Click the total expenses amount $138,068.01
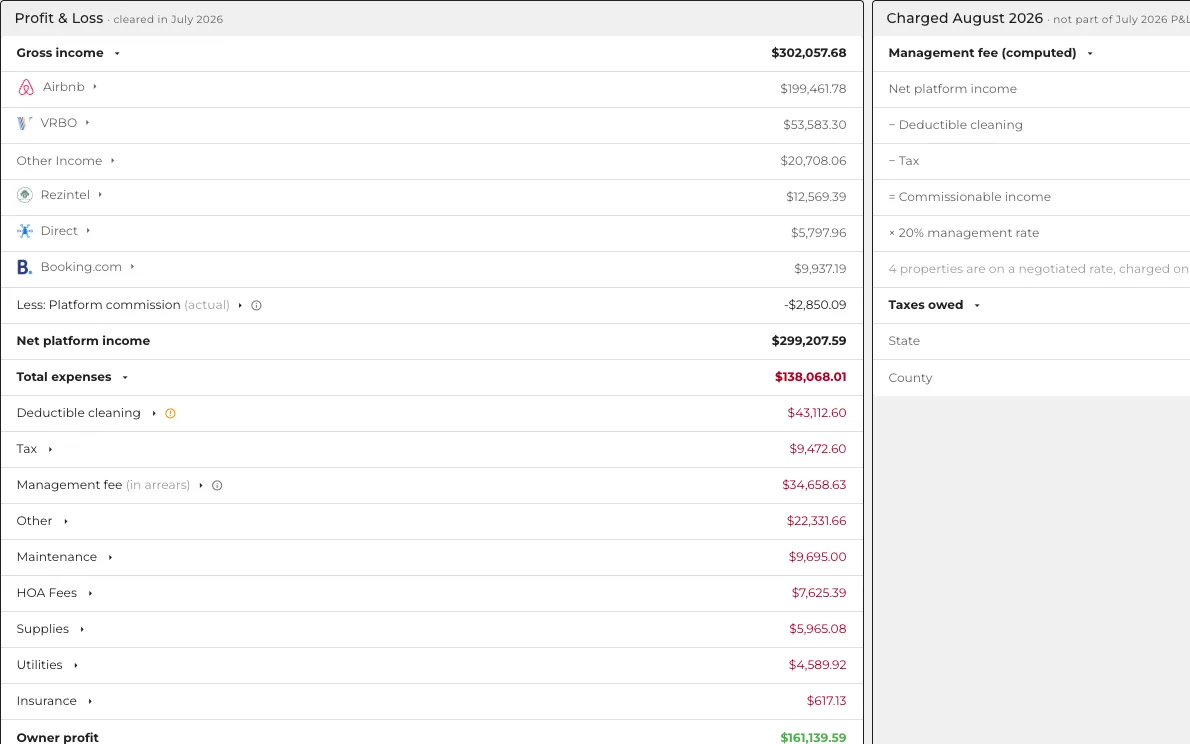Screen dimensions: 1190x744 click(811, 377)
